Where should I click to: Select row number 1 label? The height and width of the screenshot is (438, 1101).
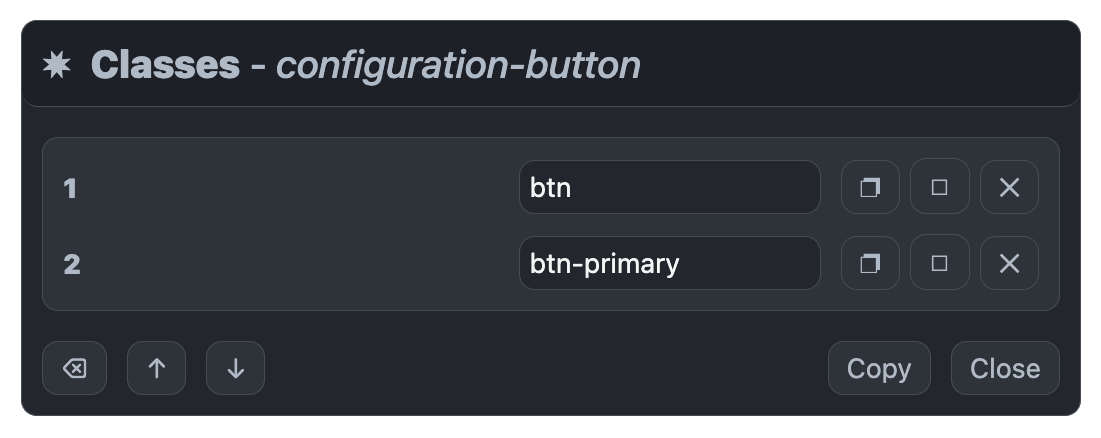(70, 189)
